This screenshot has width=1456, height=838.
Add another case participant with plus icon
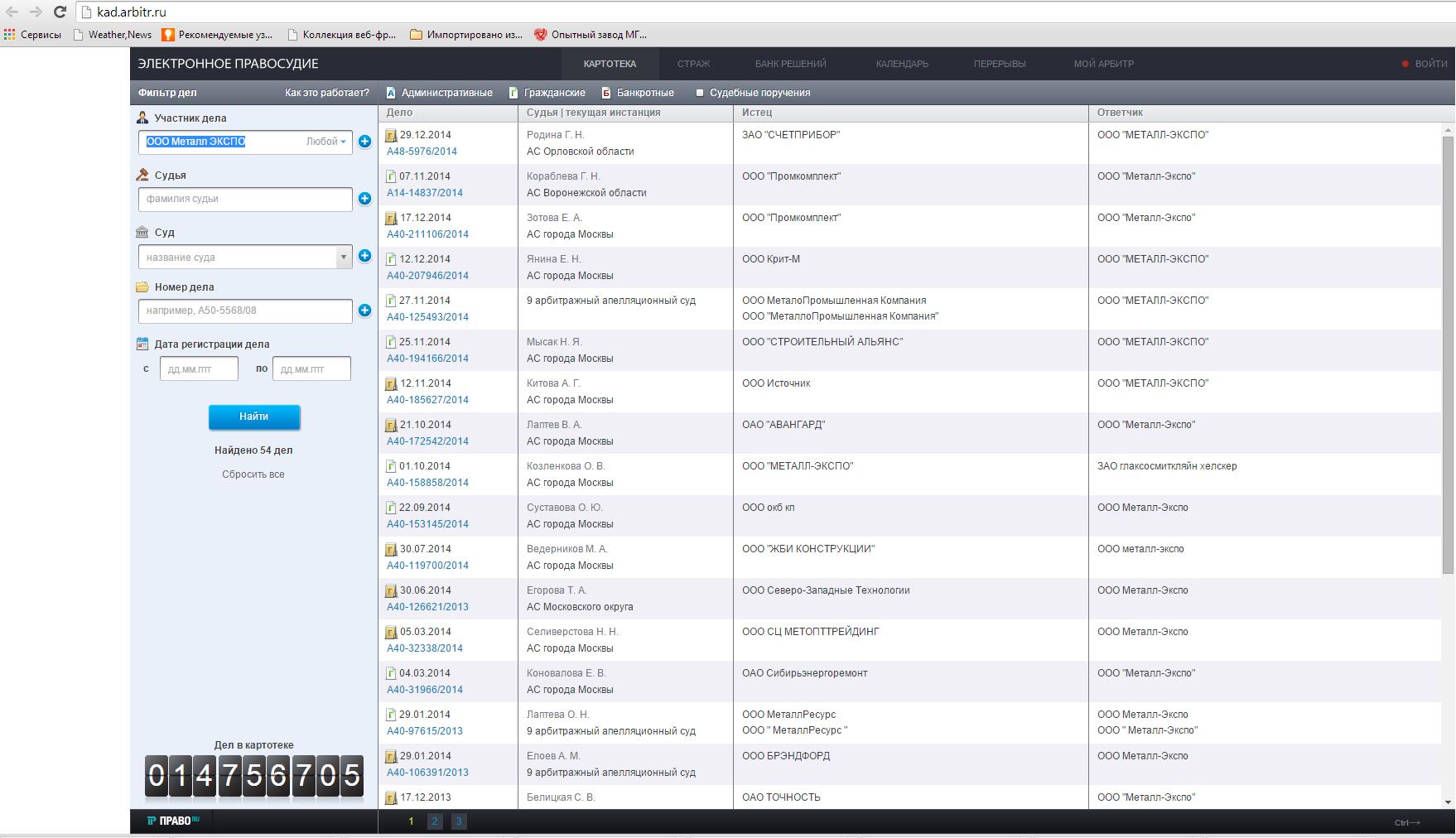(x=364, y=142)
